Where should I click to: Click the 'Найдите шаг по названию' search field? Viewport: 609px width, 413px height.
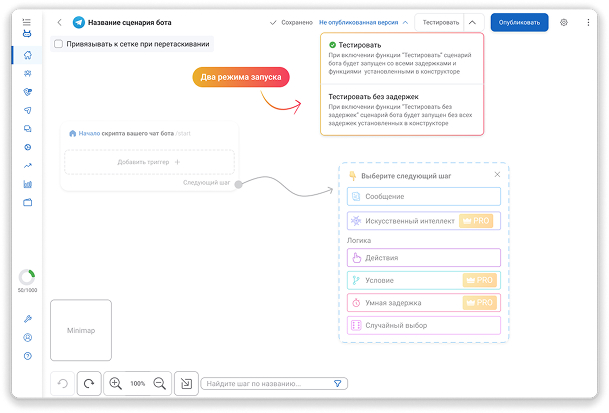coord(265,383)
